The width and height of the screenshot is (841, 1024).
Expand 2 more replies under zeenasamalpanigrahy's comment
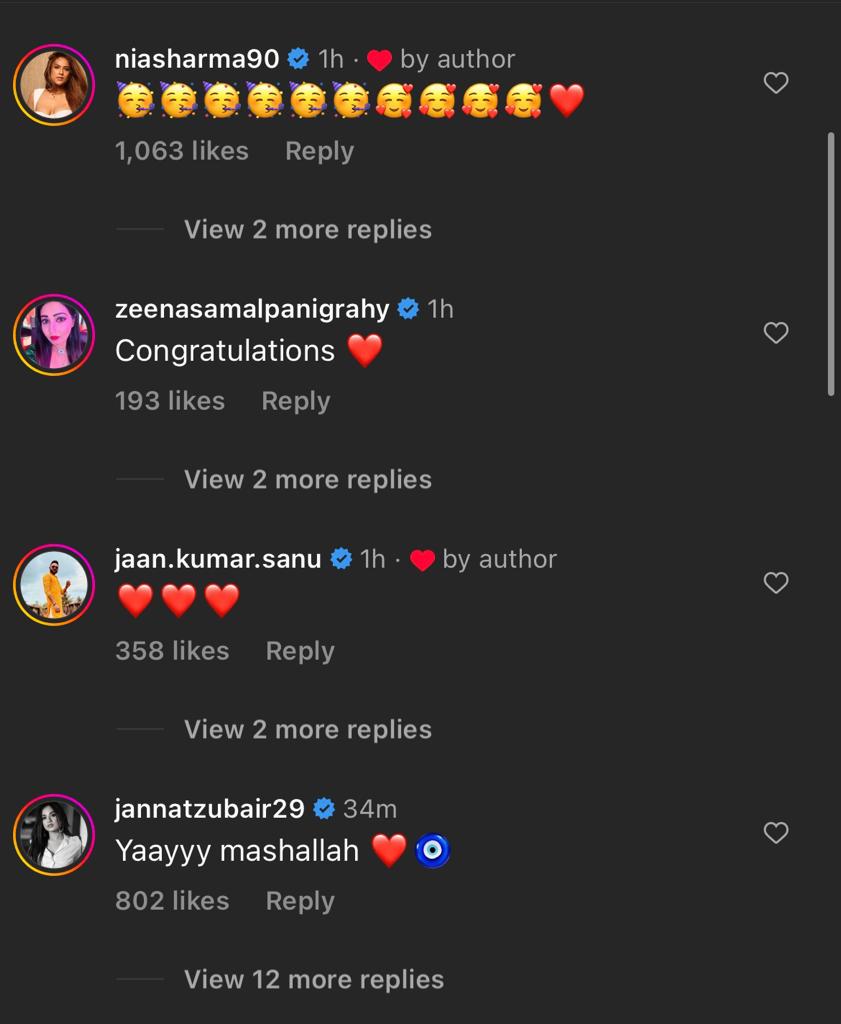(307, 479)
